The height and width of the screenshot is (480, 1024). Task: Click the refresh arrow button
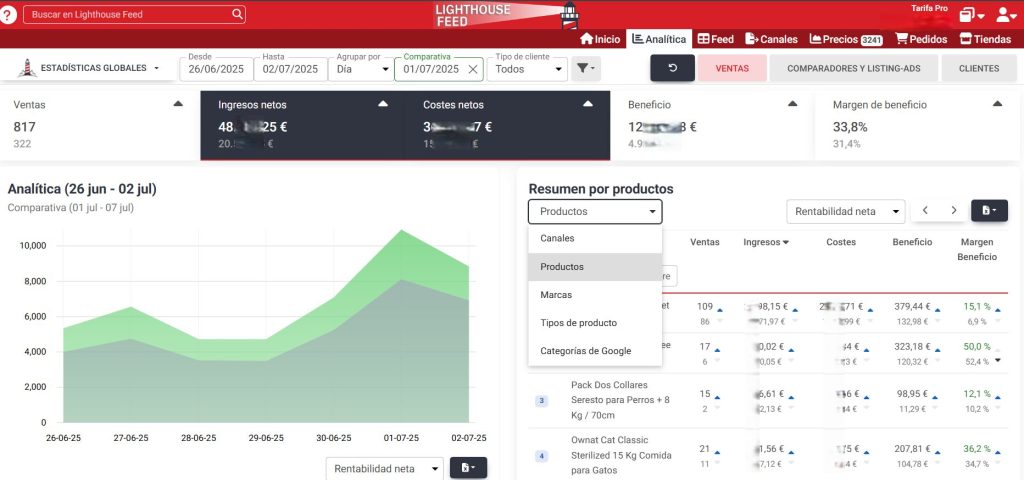pos(672,68)
